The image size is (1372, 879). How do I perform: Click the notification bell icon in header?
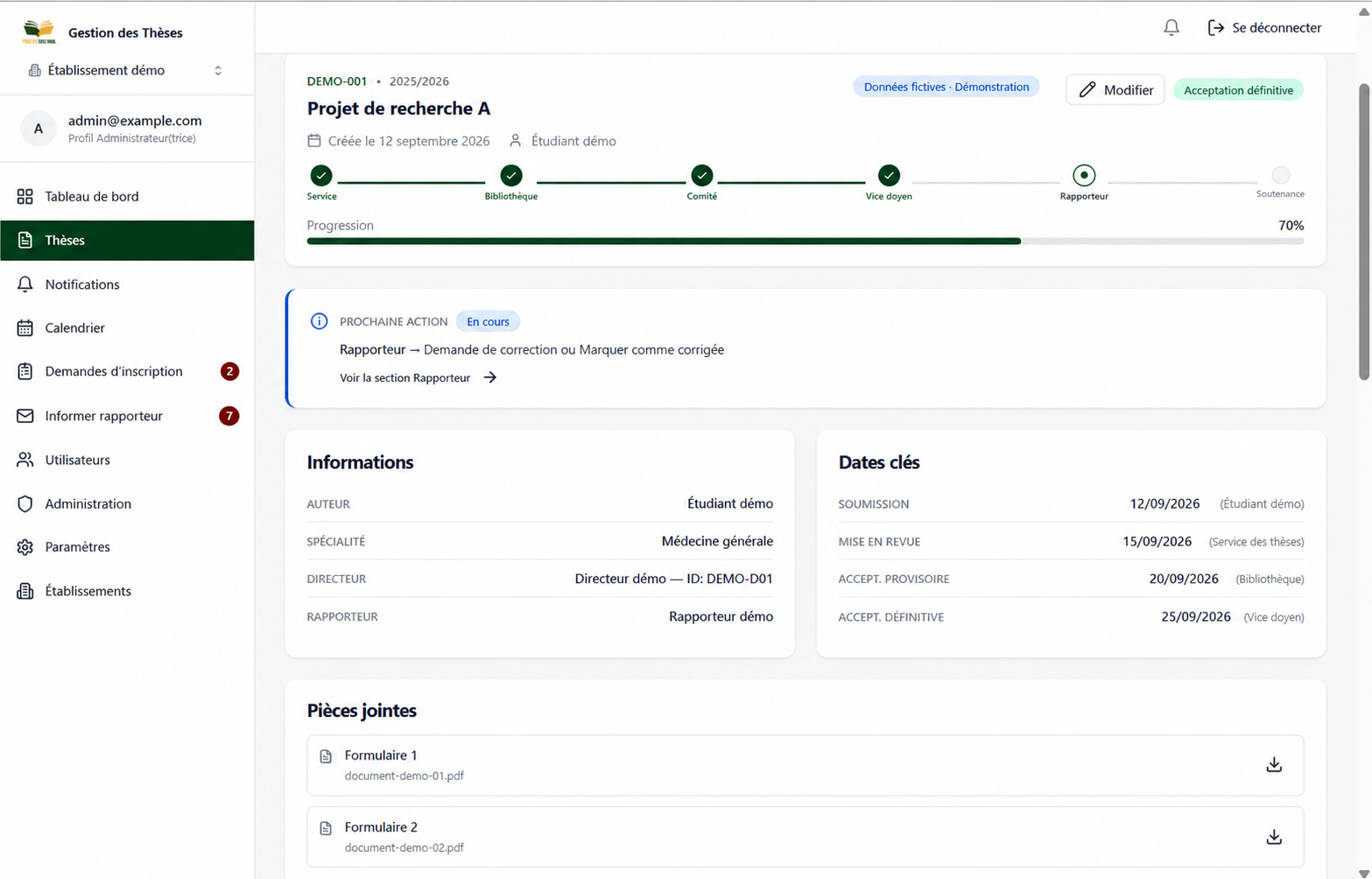[1171, 28]
